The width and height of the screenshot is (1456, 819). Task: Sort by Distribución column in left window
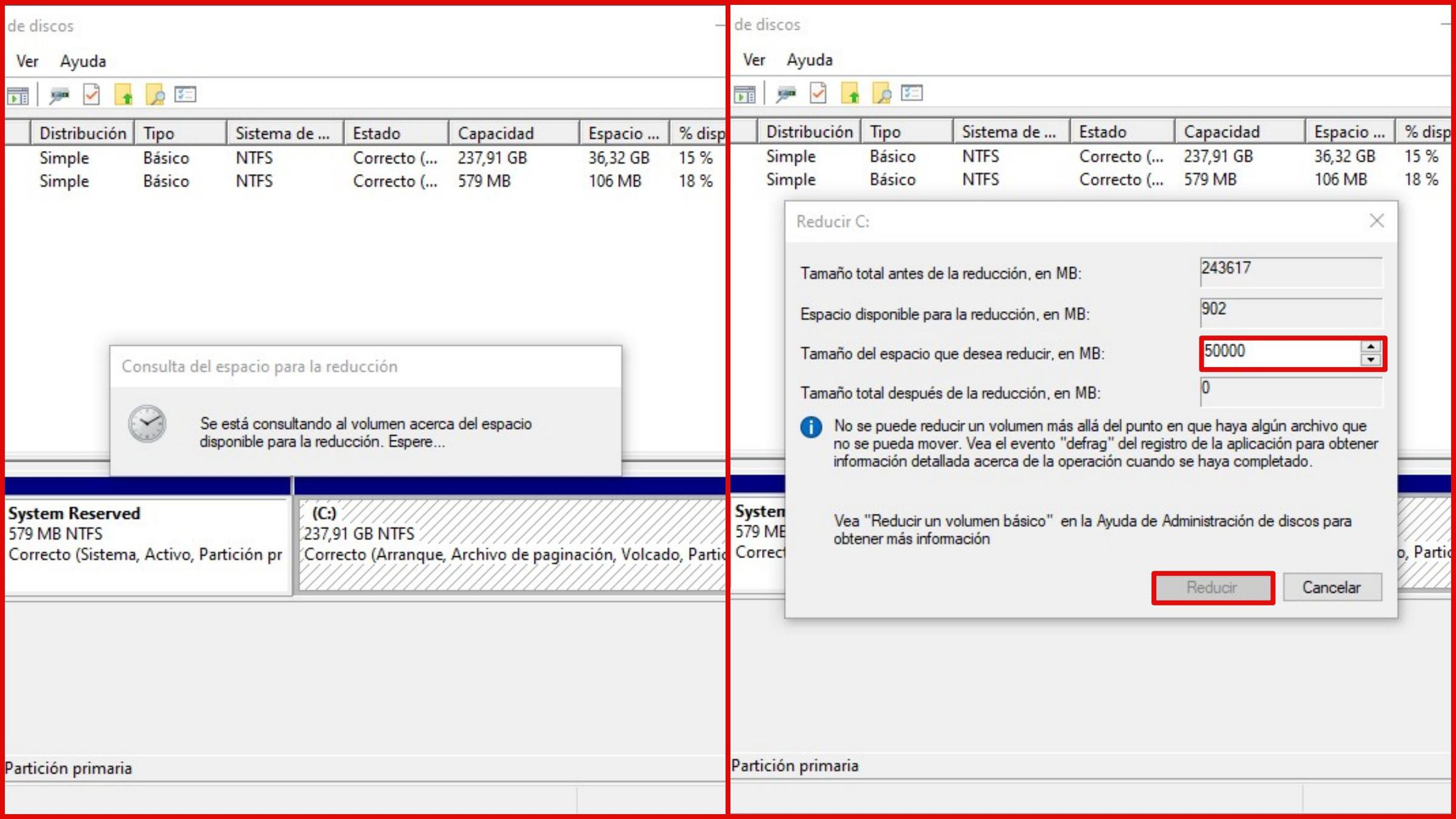pos(83,133)
